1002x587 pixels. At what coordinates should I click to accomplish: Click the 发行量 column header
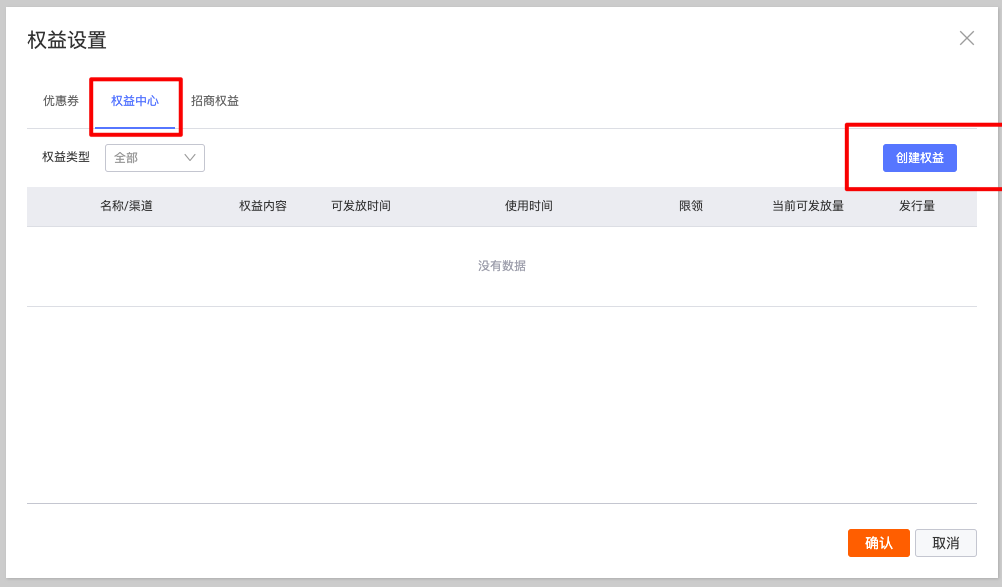click(917, 206)
